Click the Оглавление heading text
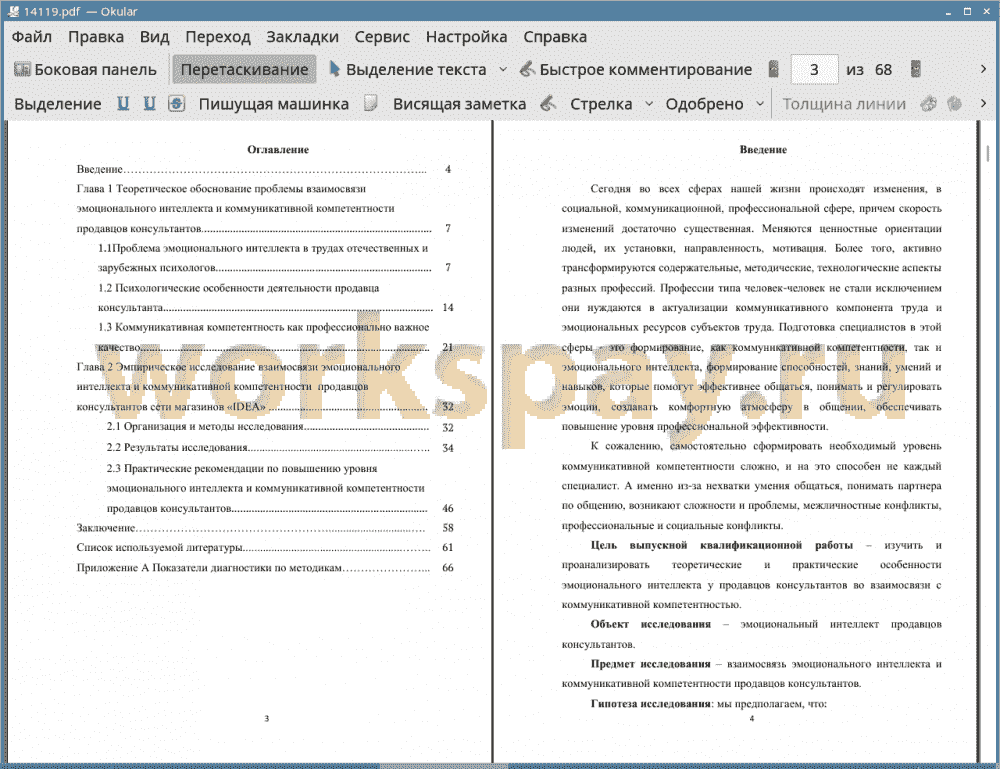The height and width of the screenshot is (769, 1000). [278, 150]
